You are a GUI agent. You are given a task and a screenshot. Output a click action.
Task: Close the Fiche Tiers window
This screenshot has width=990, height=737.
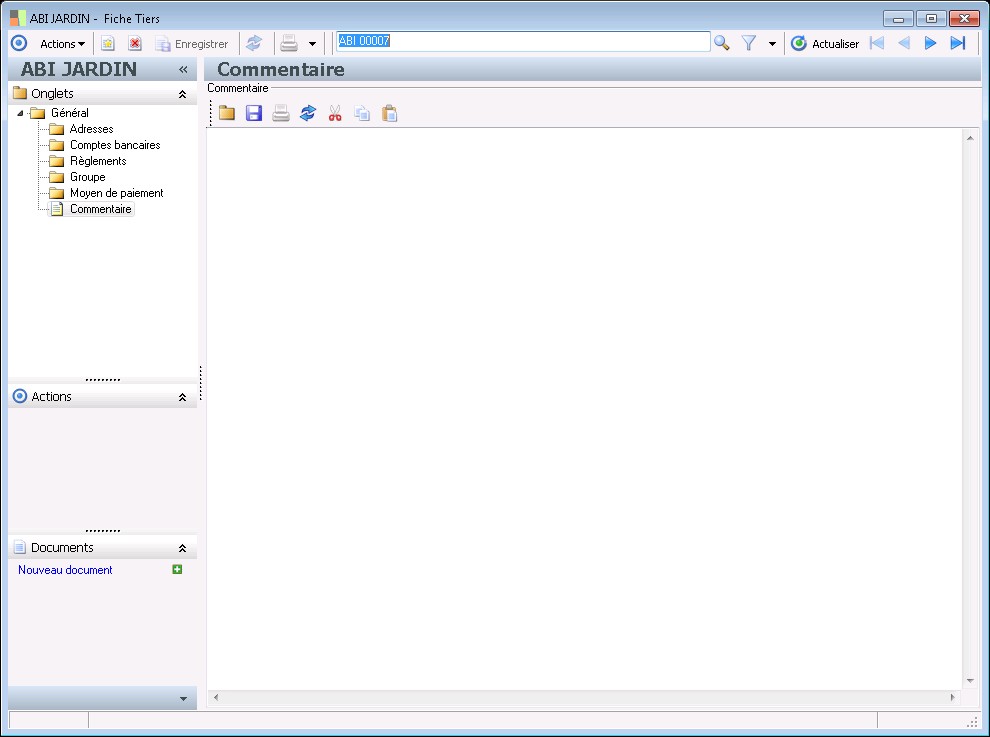pyautogui.click(x=964, y=18)
